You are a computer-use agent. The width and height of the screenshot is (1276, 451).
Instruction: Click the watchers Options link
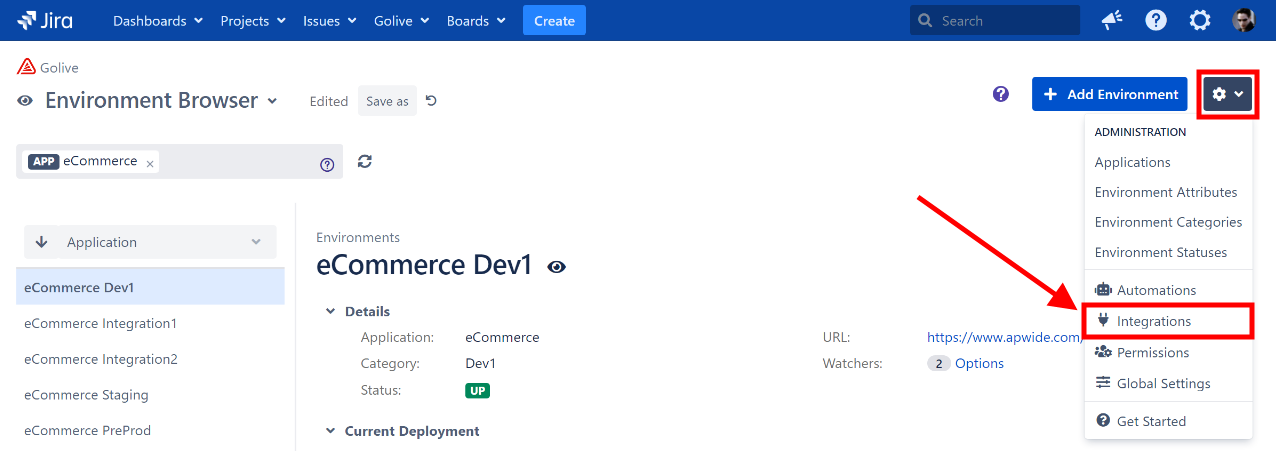coord(979,363)
